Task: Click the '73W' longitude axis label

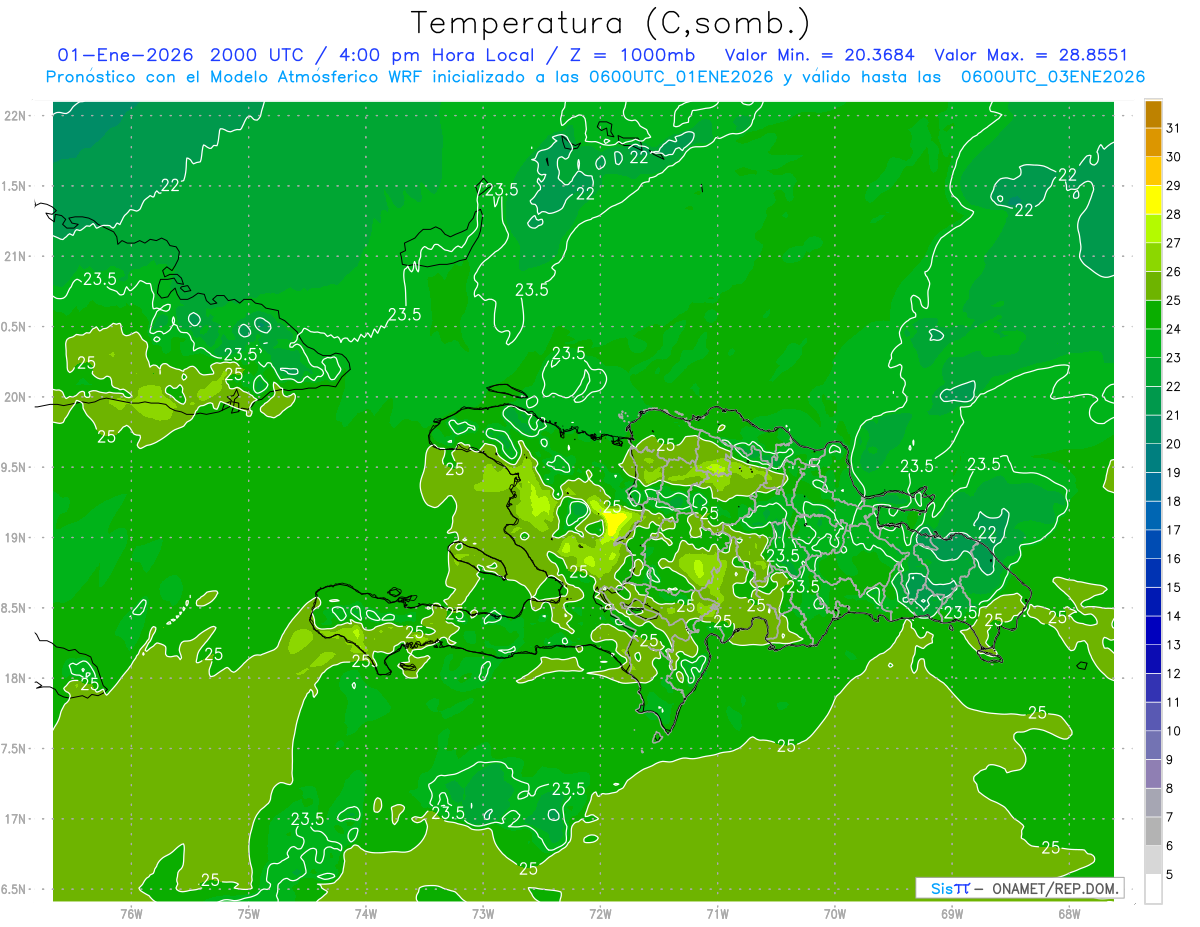Action: click(x=483, y=913)
